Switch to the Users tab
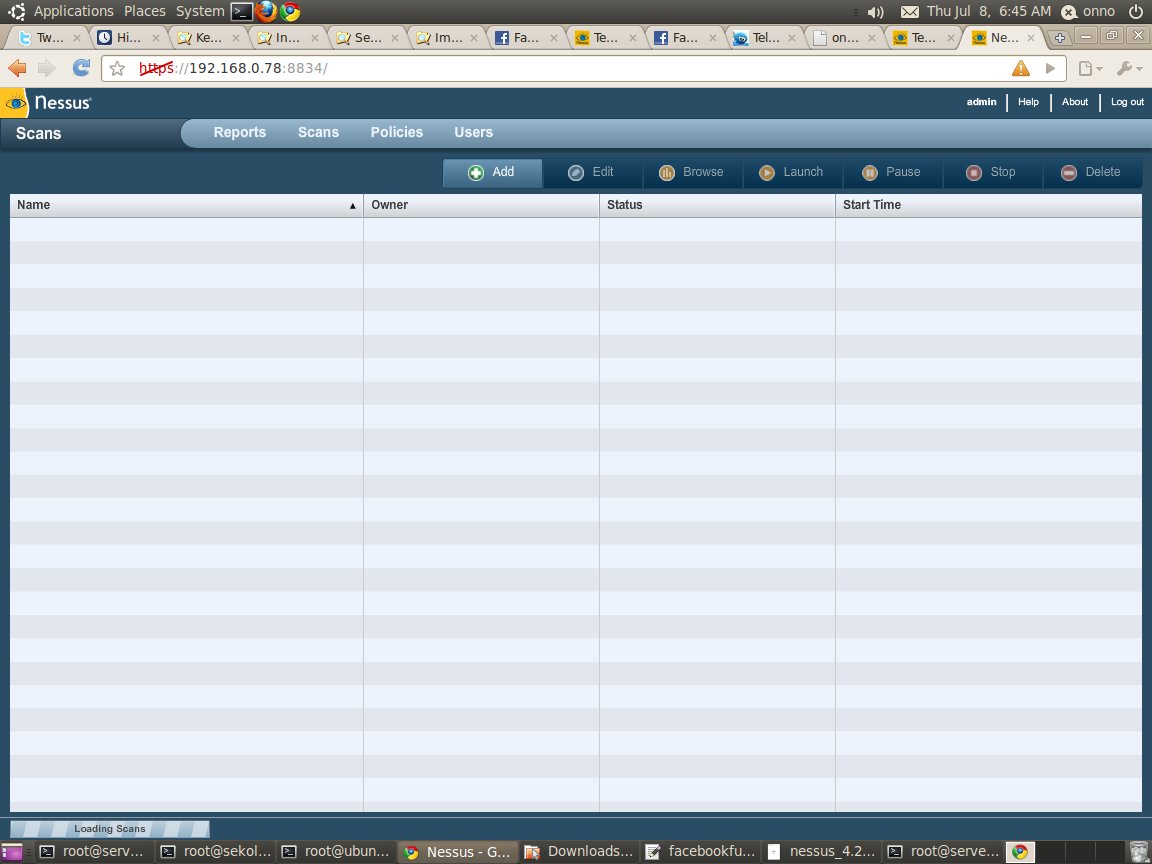Image resolution: width=1152 pixels, height=864 pixels. 473,132
